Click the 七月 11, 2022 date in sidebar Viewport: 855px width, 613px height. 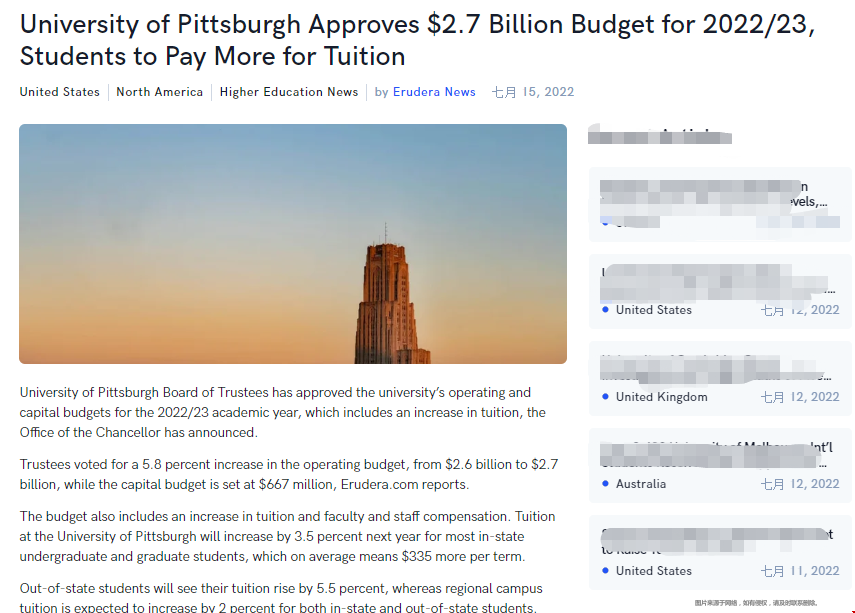tap(799, 571)
